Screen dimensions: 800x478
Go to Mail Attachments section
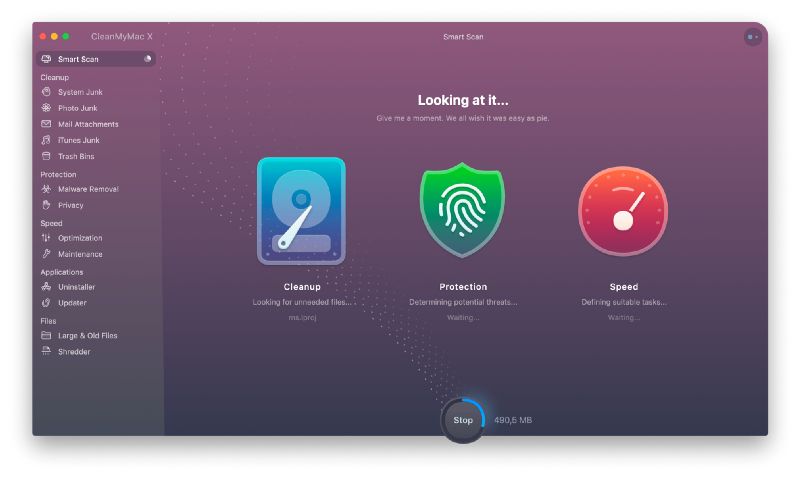click(x=88, y=124)
